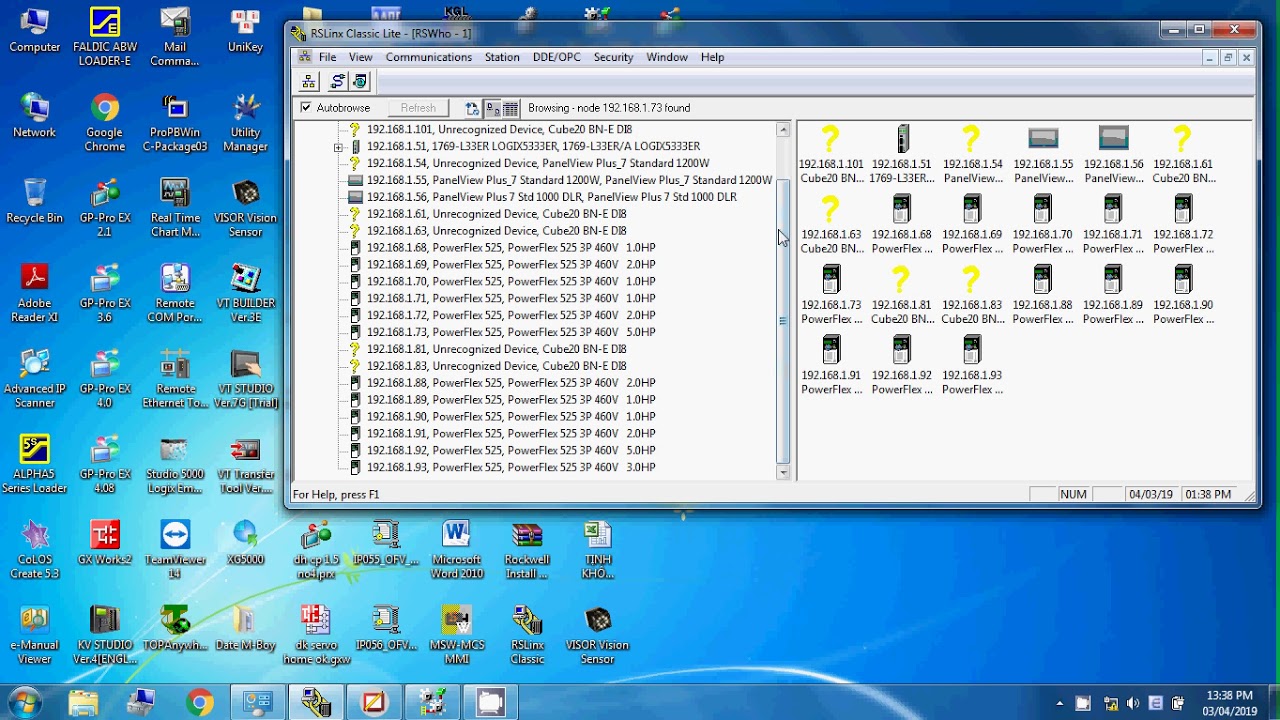Click the volume icon in system tray
The width and height of the screenshot is (1280, 720).
(1133, 703)
